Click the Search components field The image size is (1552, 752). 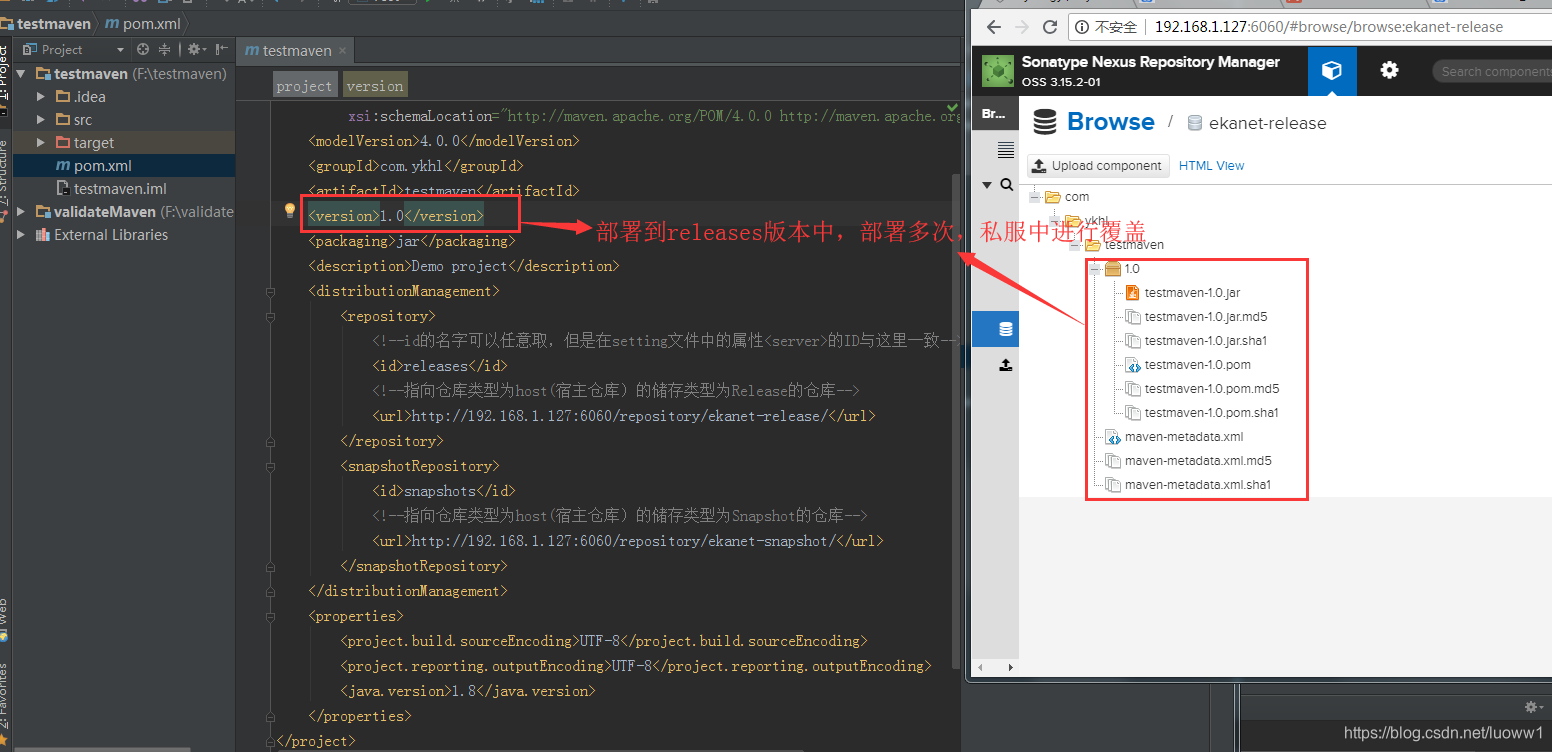point(1492,71)
